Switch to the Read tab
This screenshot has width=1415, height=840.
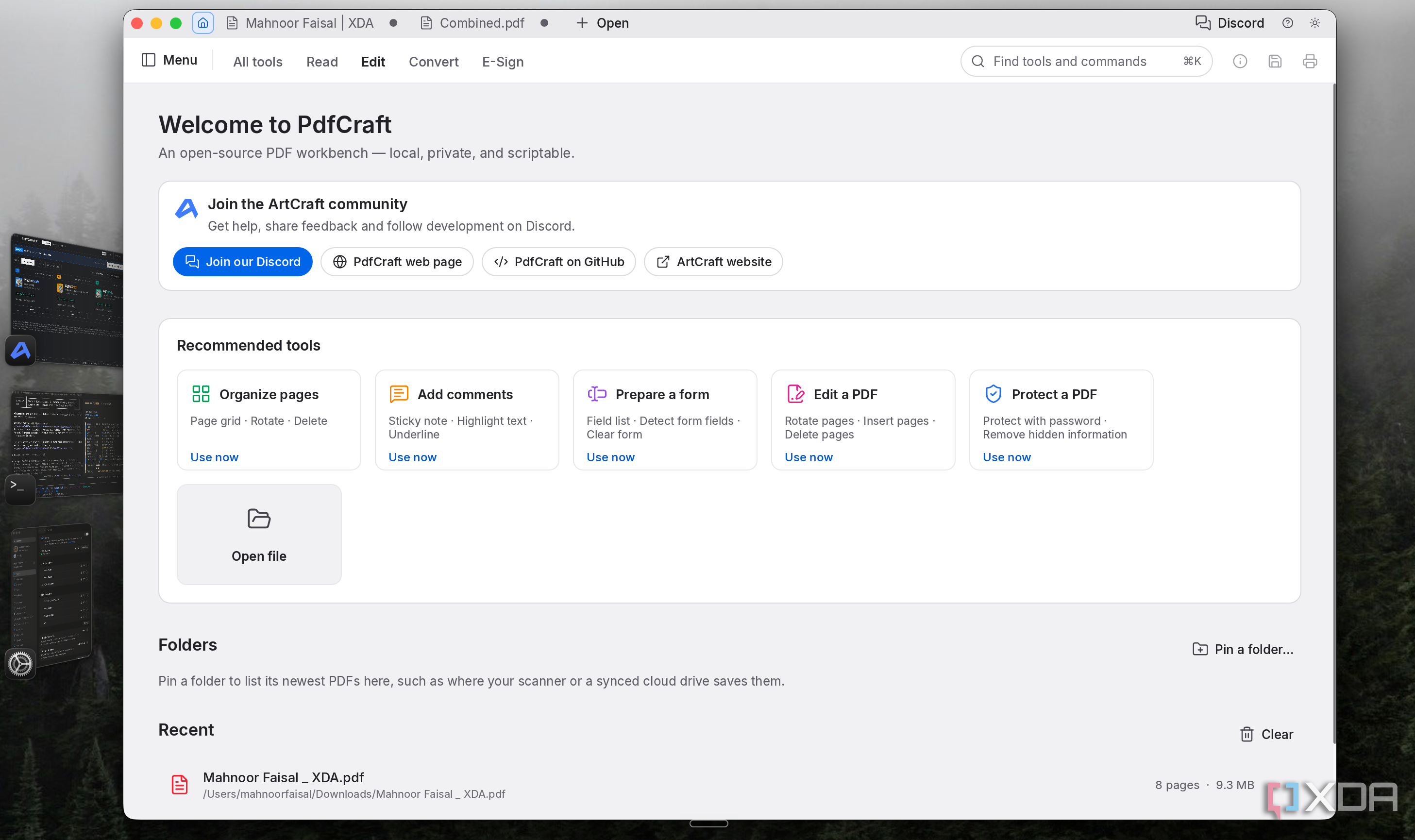[322, 62]
